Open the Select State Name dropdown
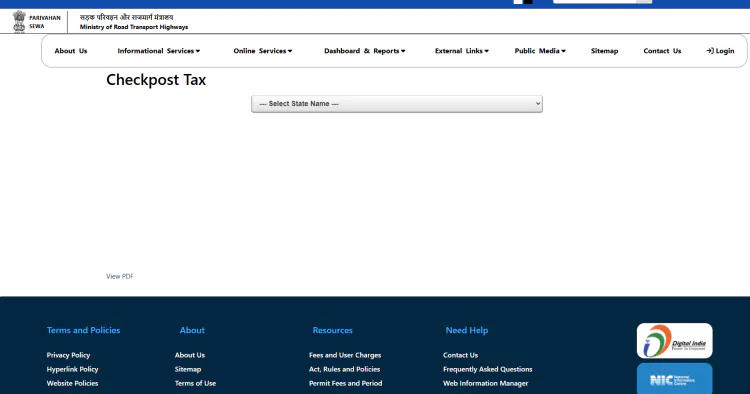 397,104
